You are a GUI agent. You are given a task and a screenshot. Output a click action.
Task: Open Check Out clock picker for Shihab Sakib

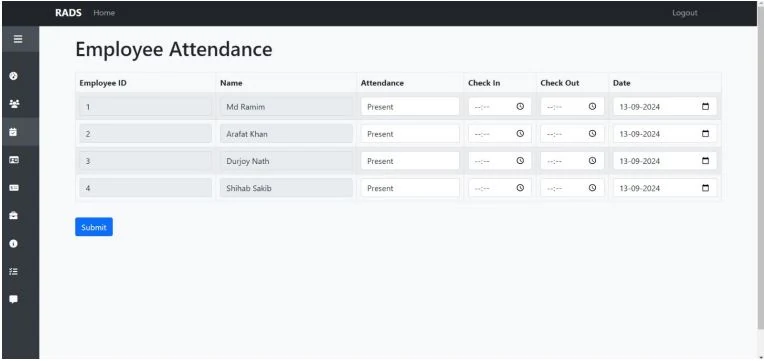[x=592, y=188]
